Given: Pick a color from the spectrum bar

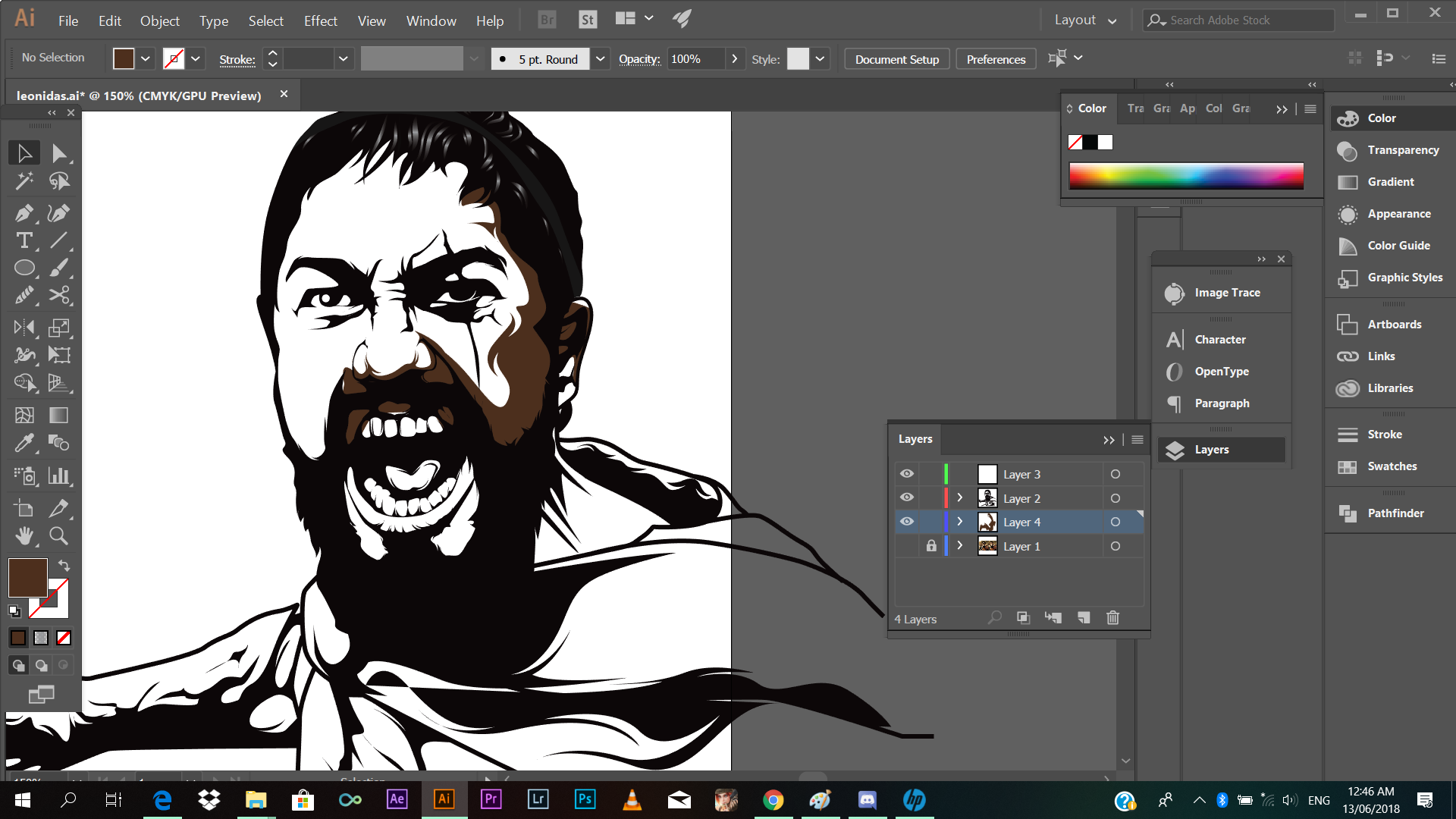Looking at the screenshot, I should click(x=1186, y=176).
